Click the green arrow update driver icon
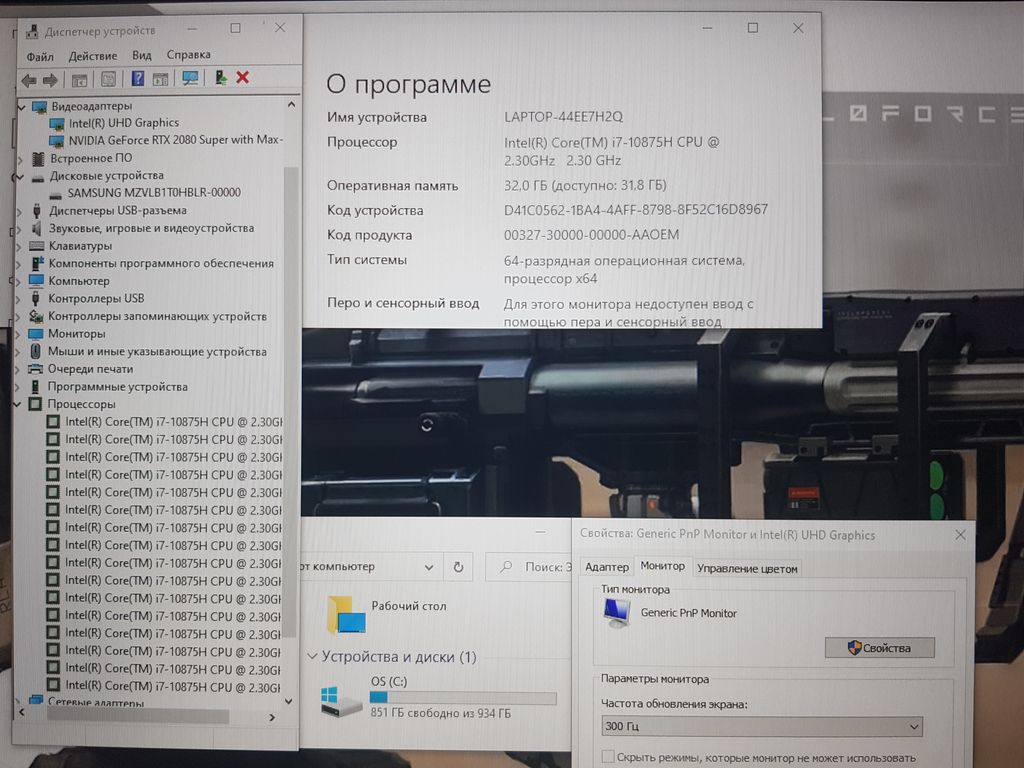This screenshot has height=768, width=1024. (x=221, y=78)
